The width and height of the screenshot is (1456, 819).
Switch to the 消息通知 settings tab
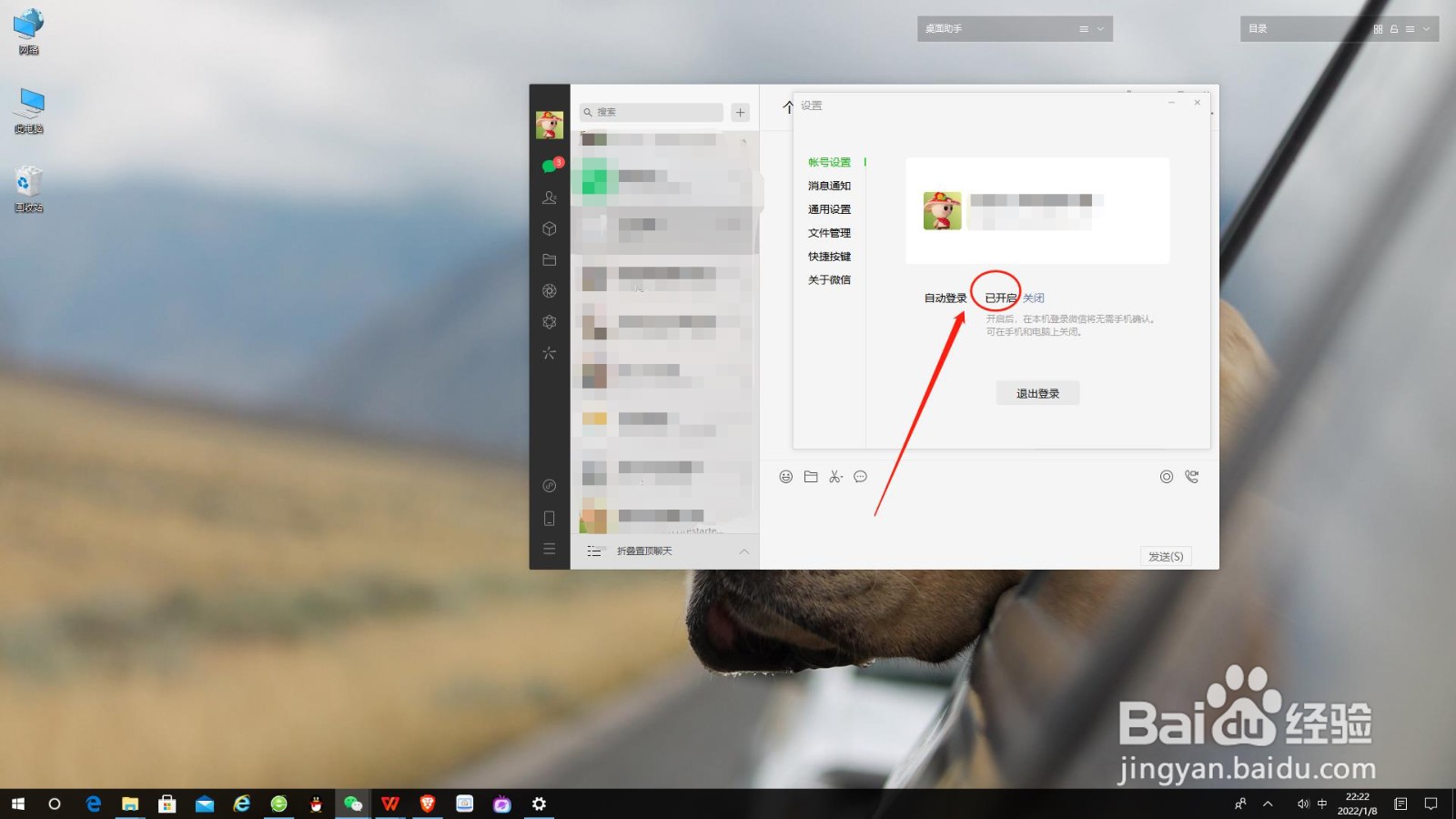(x=828, y=185)
